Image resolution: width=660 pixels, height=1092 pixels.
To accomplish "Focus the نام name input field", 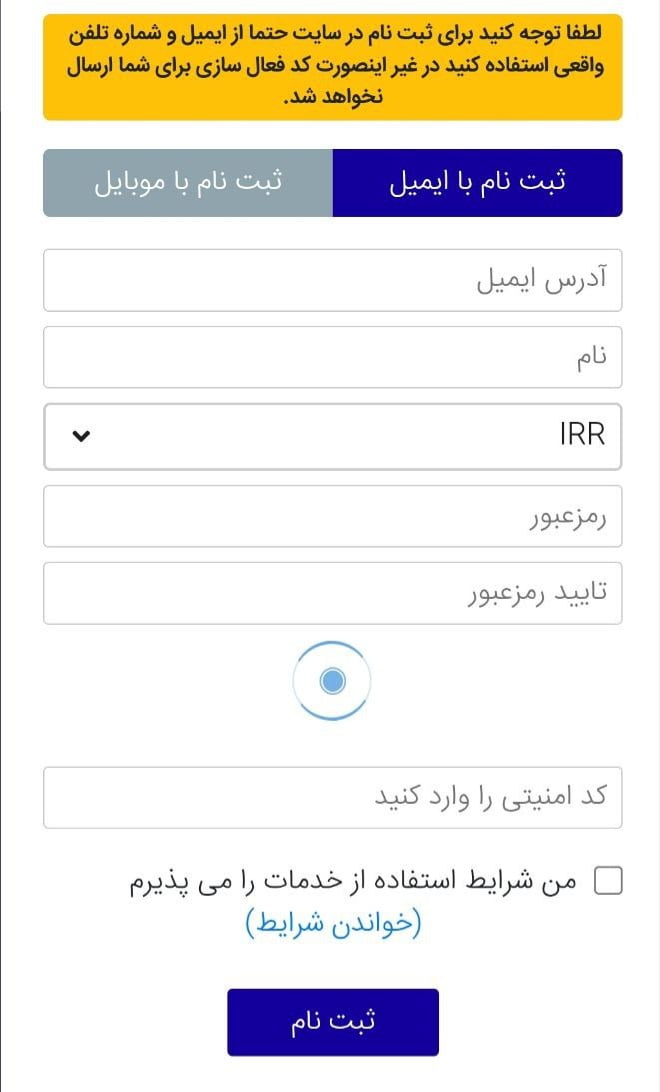I will point(332,357).
